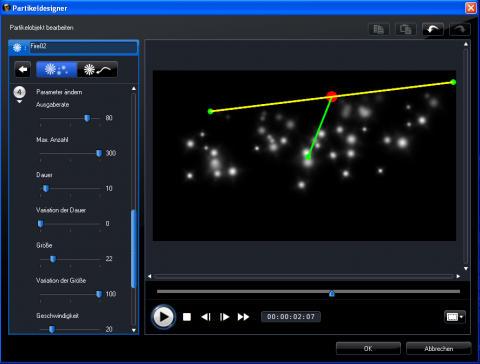480x364 pixels.
Task: Adjust the Ausgaberate slider handle
Action: point(87,118)
